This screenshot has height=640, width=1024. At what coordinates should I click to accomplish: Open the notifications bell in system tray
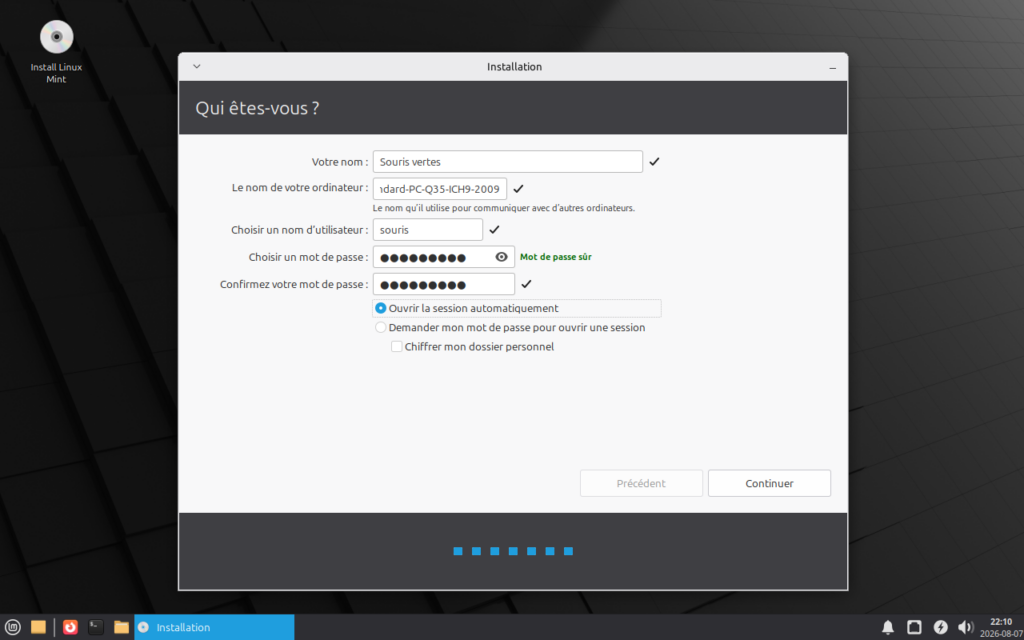click(888, 627)
